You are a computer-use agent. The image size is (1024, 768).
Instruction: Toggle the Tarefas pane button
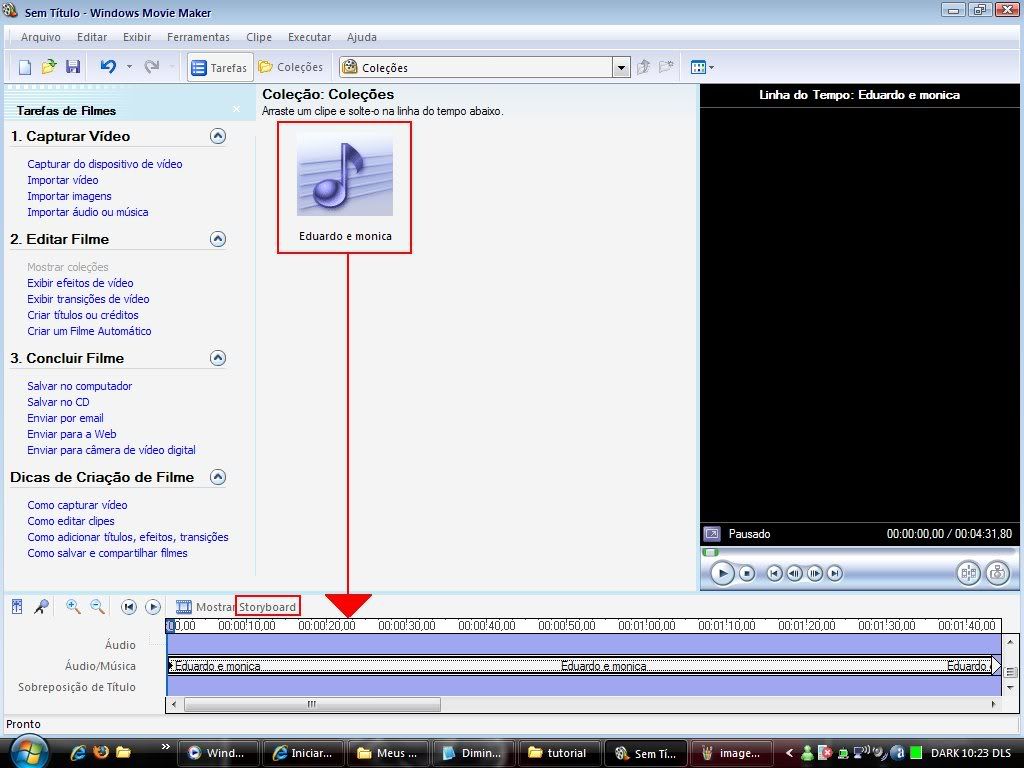tap(218, 67)
